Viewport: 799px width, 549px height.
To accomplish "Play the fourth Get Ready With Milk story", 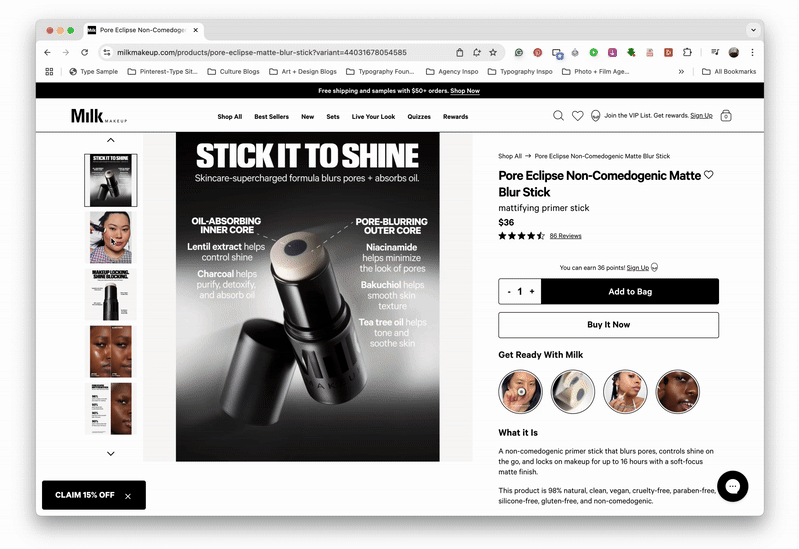I will point(677,391).
